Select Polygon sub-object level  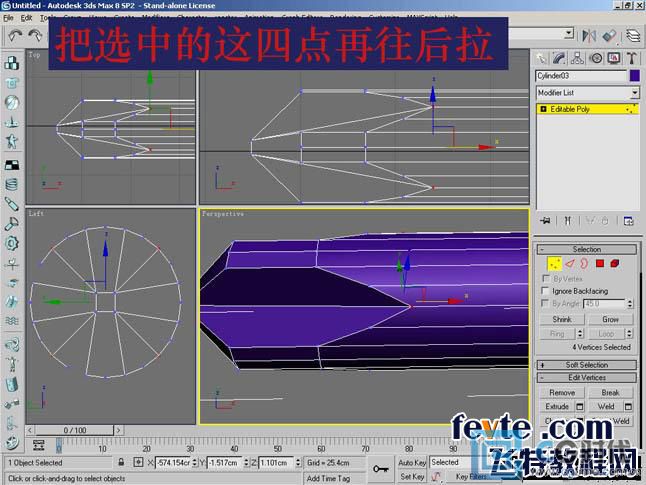point(600,264)
